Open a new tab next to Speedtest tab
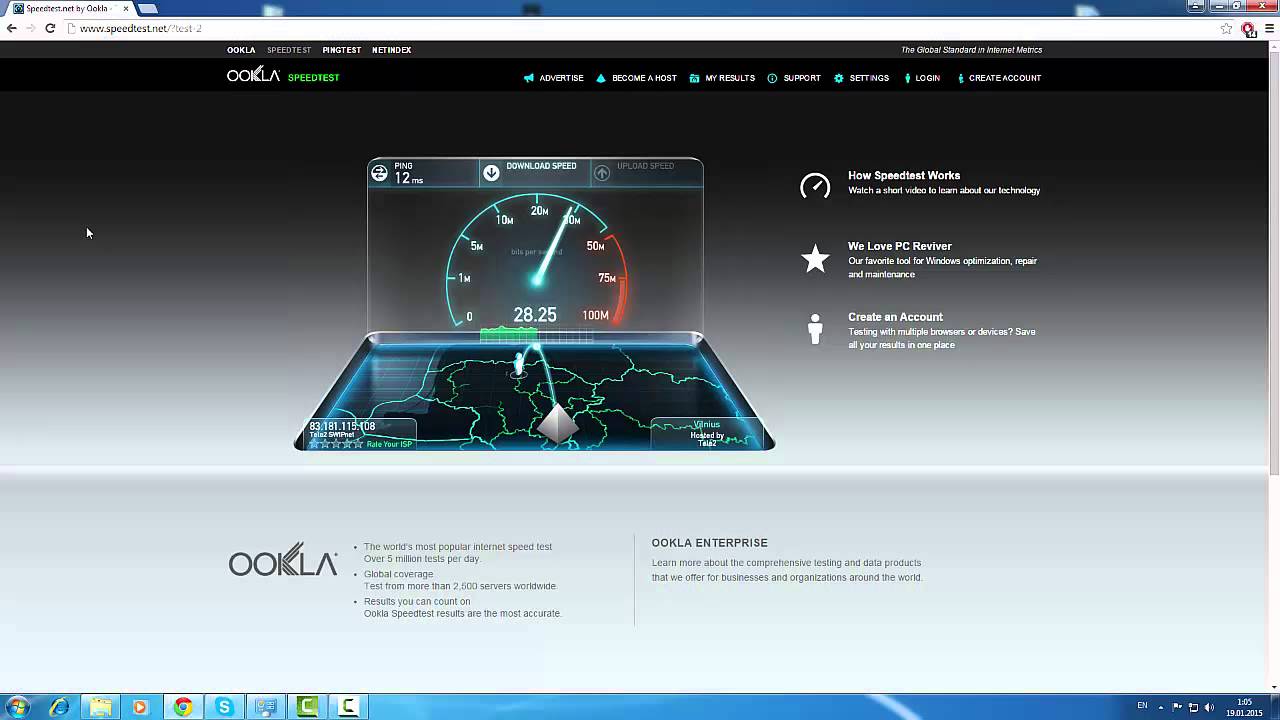This screenshot has height=720, width=1280. pyautogui.click(x=148, y=8)
